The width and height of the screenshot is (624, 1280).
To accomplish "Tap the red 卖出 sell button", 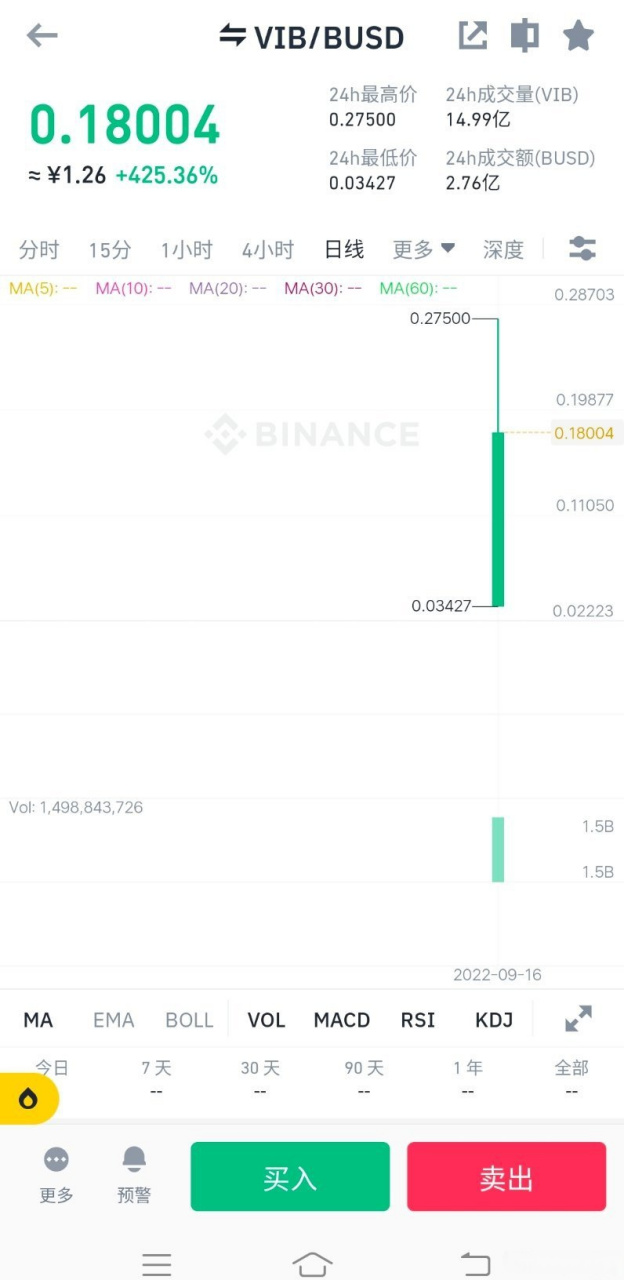I will [506, 1177].
